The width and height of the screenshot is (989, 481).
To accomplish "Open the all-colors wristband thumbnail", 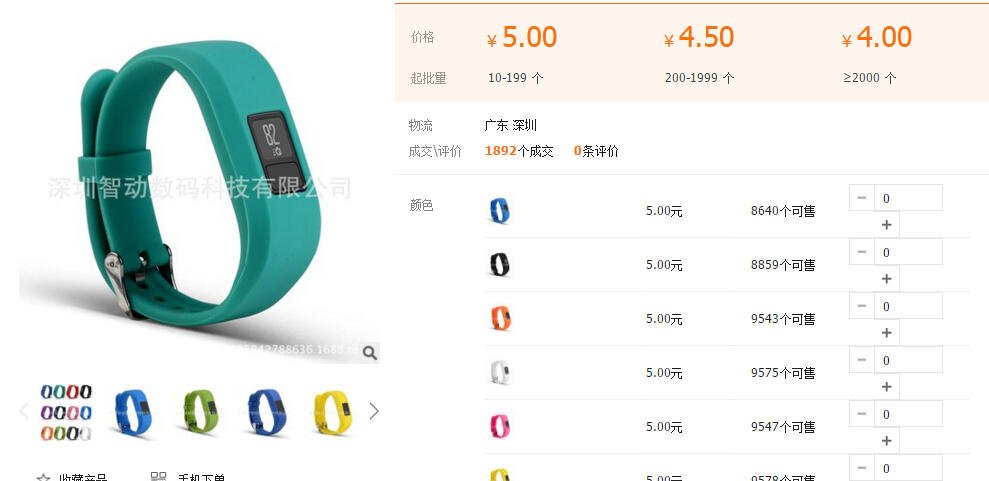I will (66, 412).
